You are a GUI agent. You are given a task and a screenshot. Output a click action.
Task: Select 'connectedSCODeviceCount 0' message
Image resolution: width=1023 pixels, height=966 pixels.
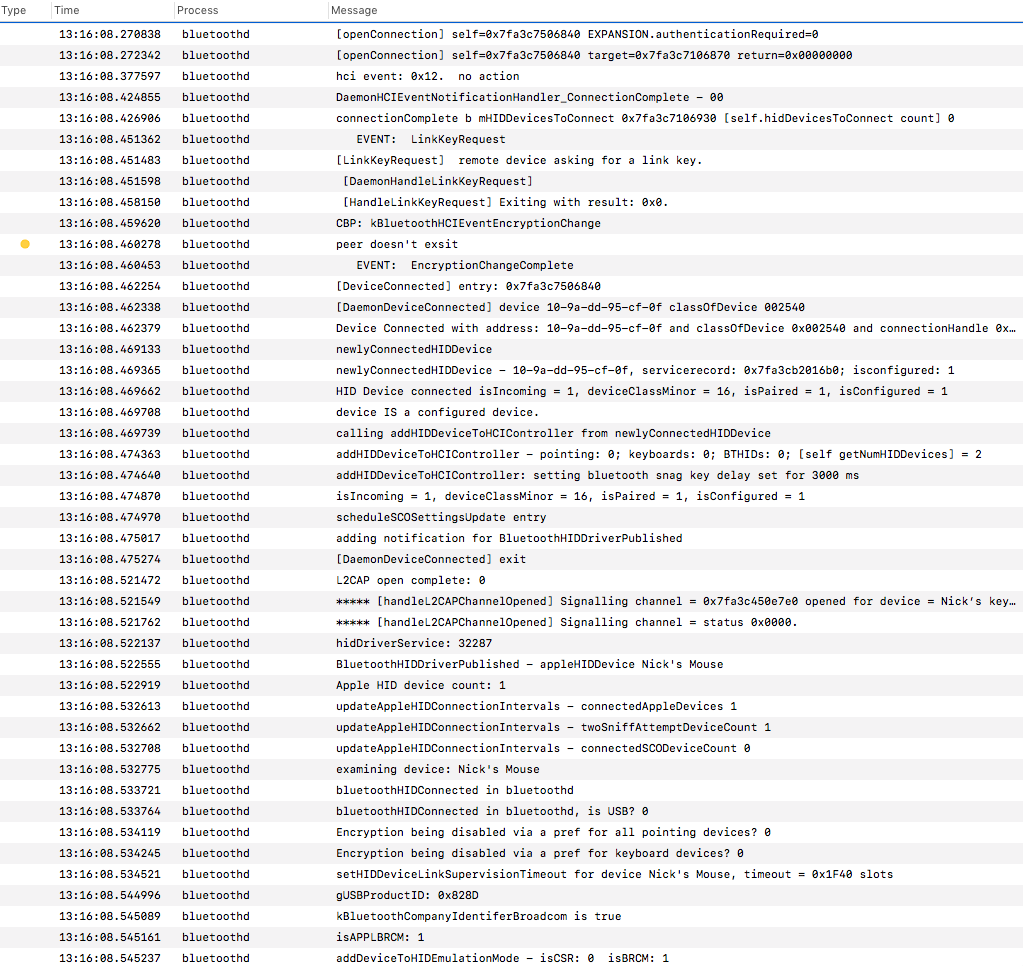tap(543, 748)
